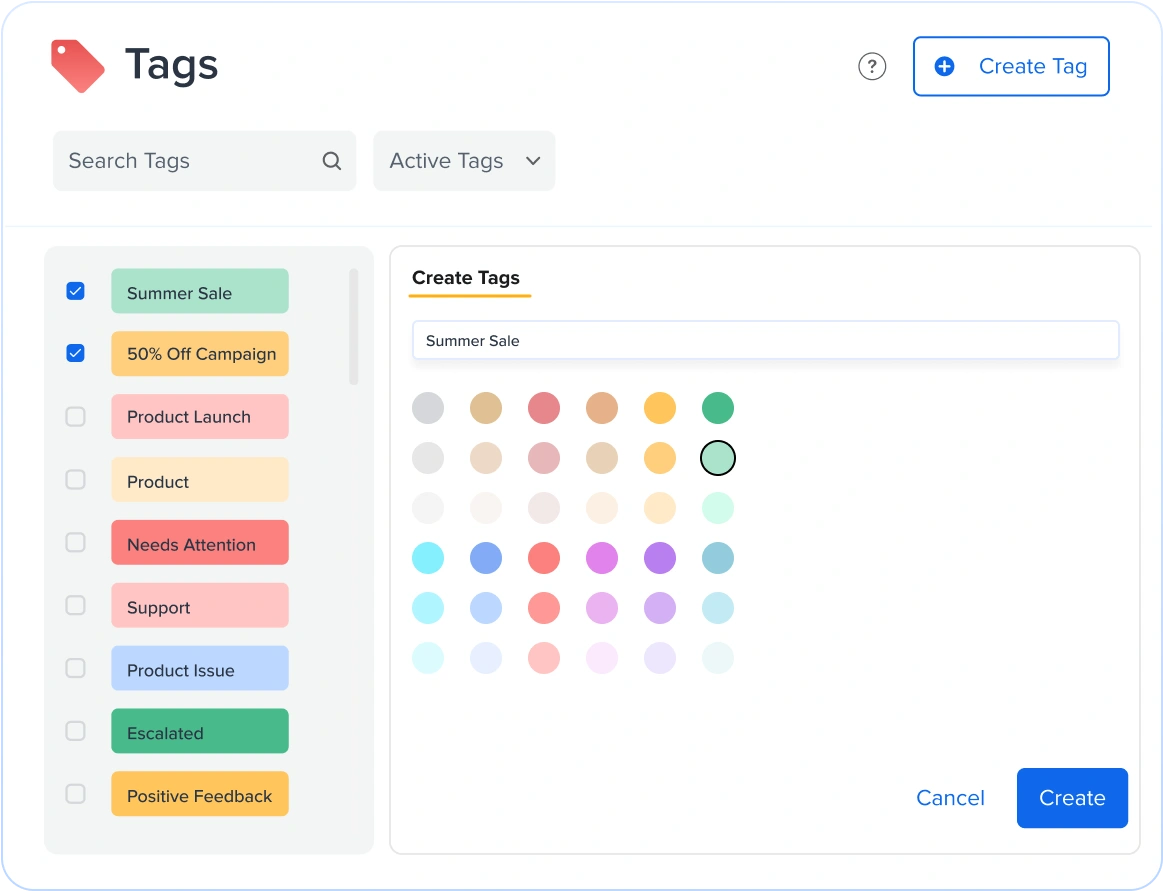Open the Active Tags dropdown filter
Viewport: 1163px width, 891px height.
point(463,160)
